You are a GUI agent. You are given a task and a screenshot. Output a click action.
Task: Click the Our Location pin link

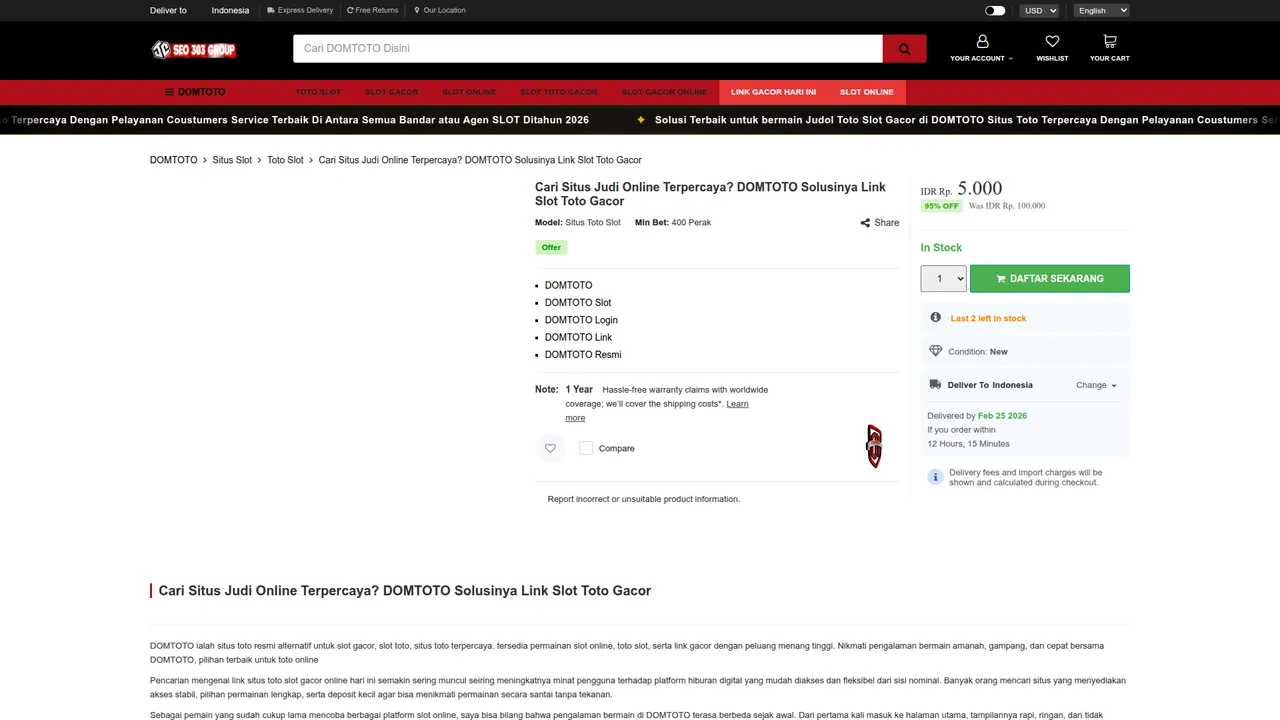pos(440,10)
